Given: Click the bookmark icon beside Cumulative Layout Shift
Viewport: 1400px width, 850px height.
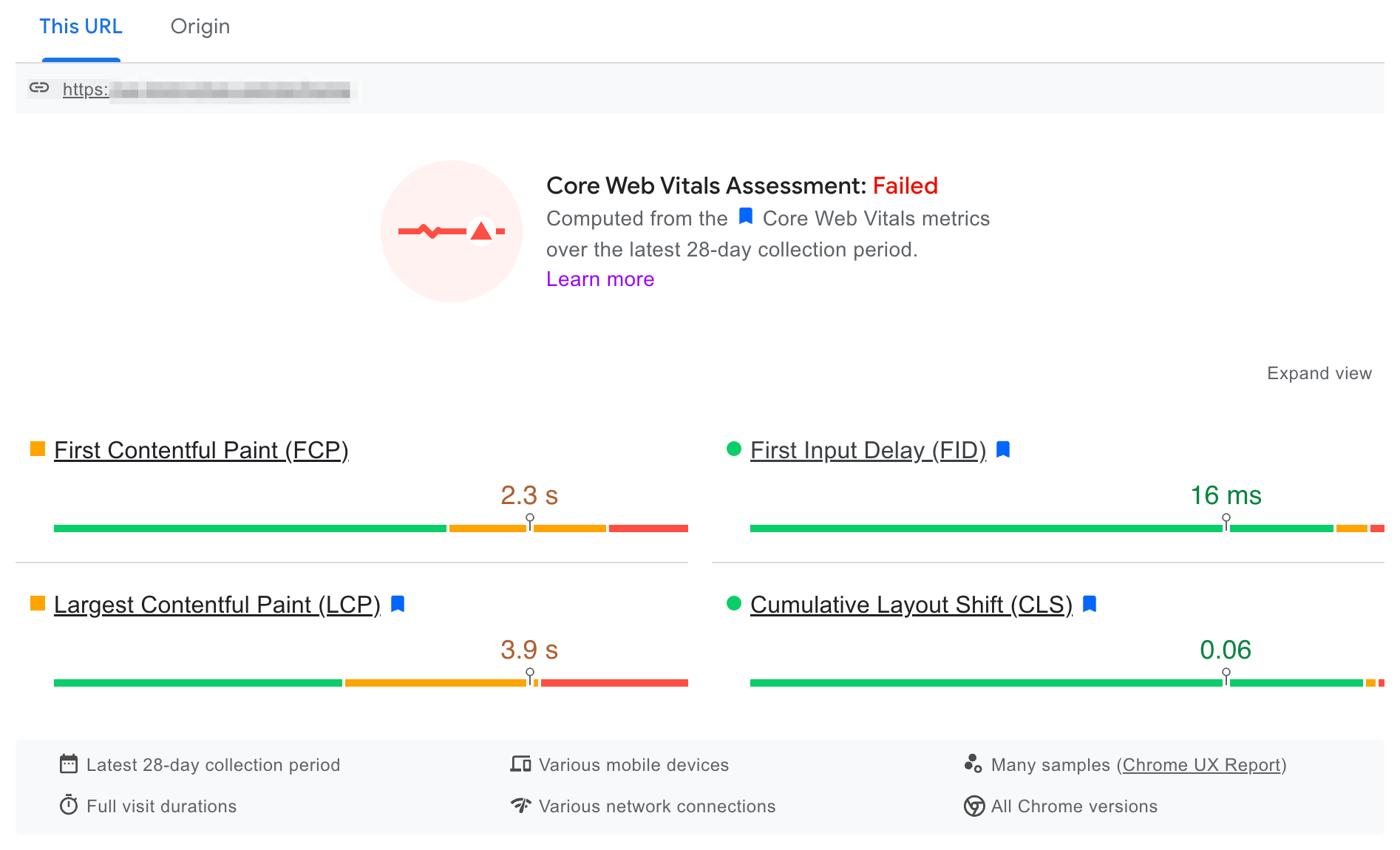Looking at the screenshot, I should click(x=1090, y=604).
